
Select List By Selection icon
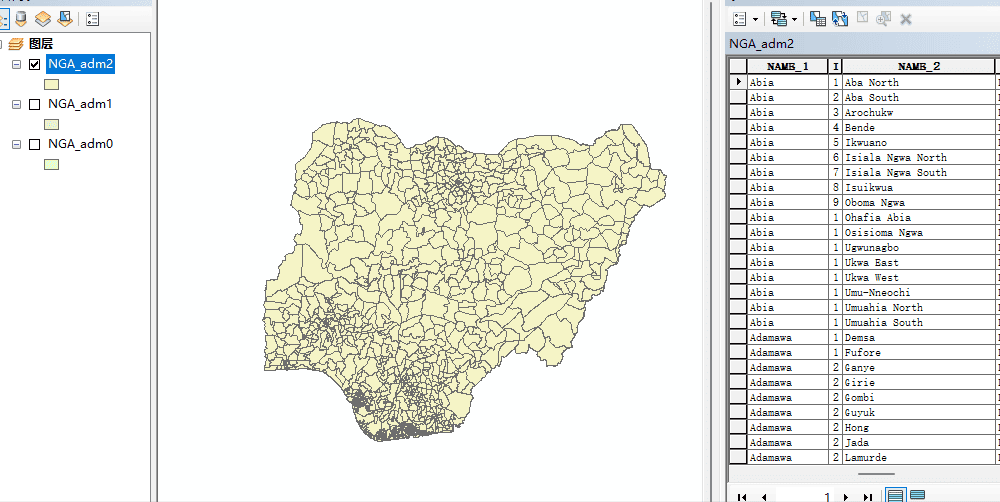click(x=64, y=19)
